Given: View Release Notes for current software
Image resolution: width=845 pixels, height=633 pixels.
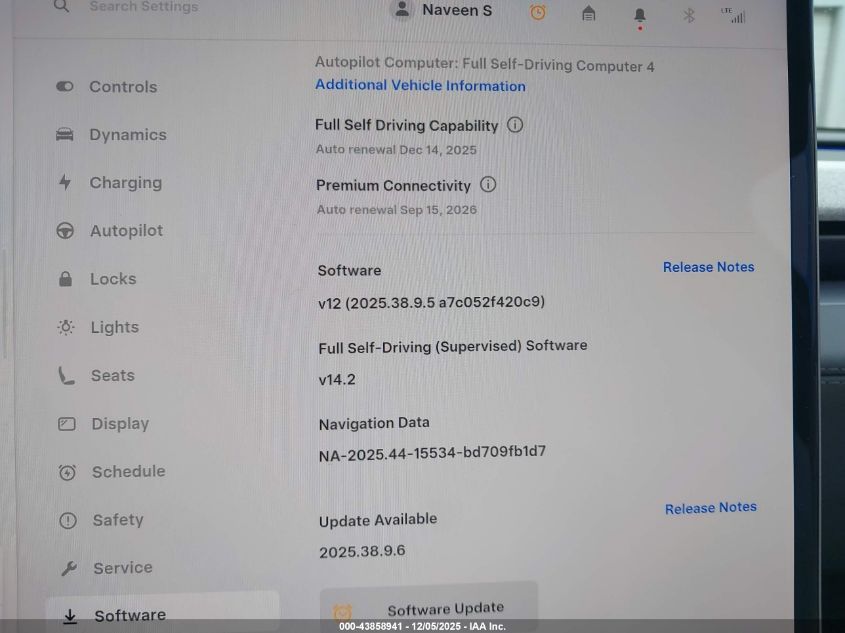Looking at the screenshot, I should click(708, 267).
